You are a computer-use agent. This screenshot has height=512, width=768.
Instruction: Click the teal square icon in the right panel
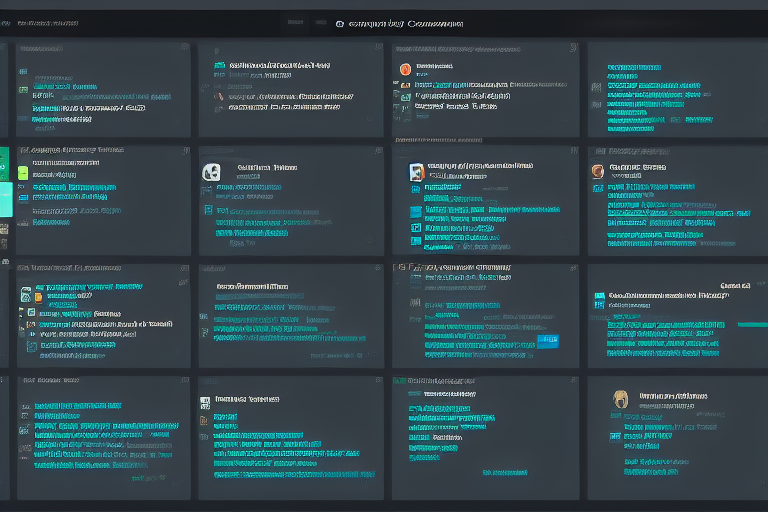point(599,296)
